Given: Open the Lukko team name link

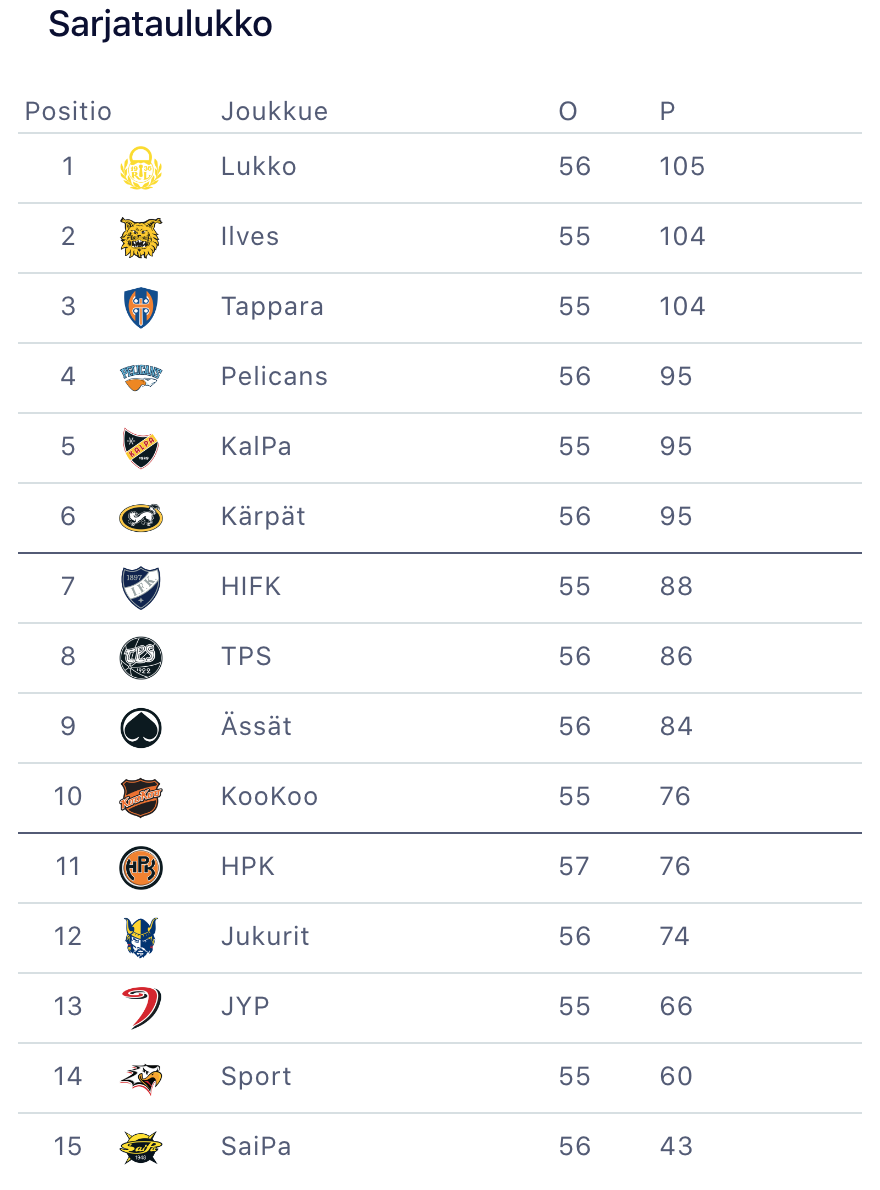Looking at the screenshot, I should click(258, 166).
